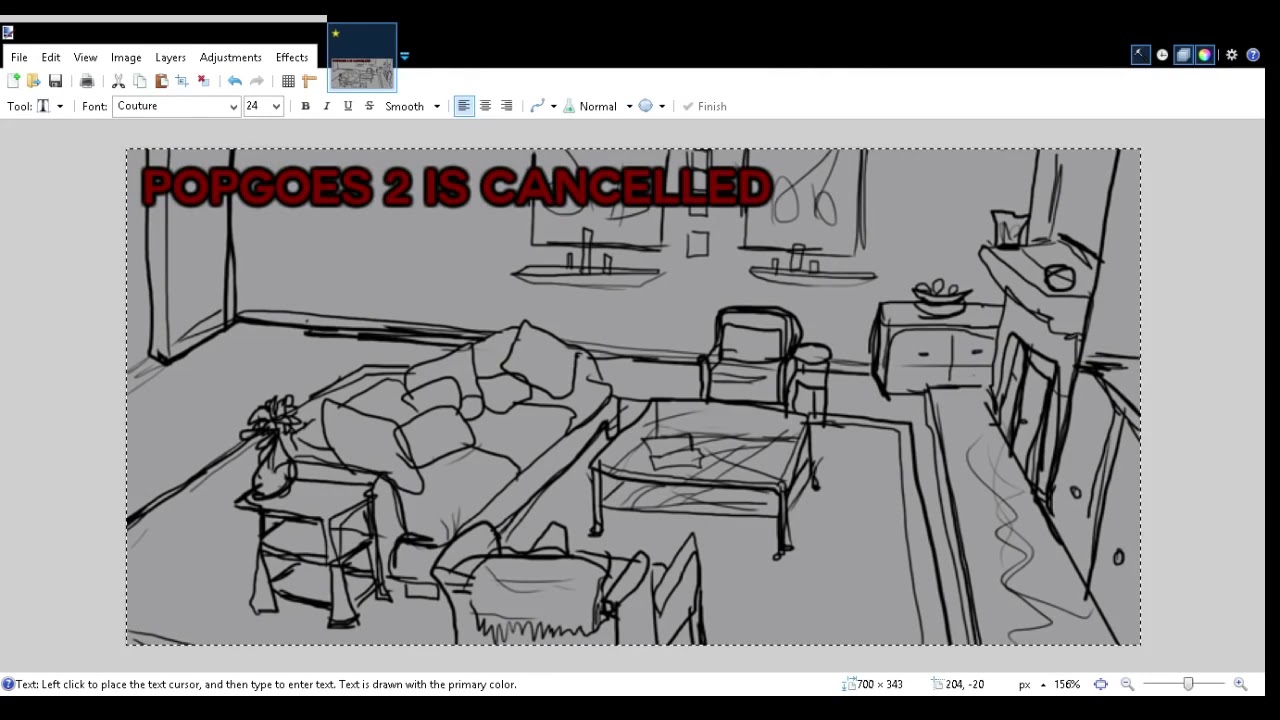Align text to the right
The width and height of the screenshot is (1280, 720).
(x=506, y=106)
